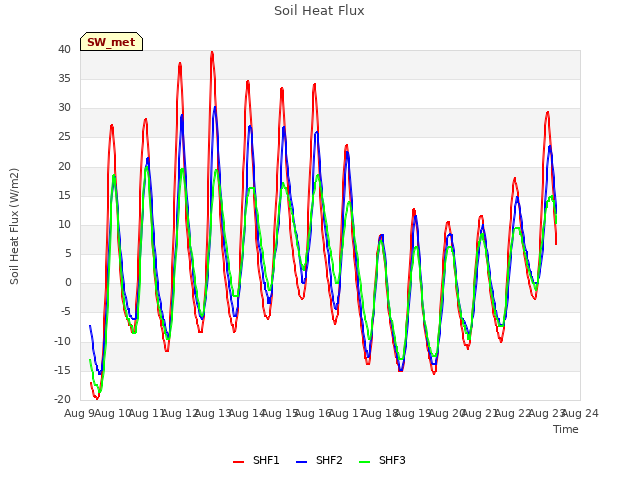Viewport: 640px width, 480px height.
Task: Click the y-axis label 25
Action: [64, 137]
